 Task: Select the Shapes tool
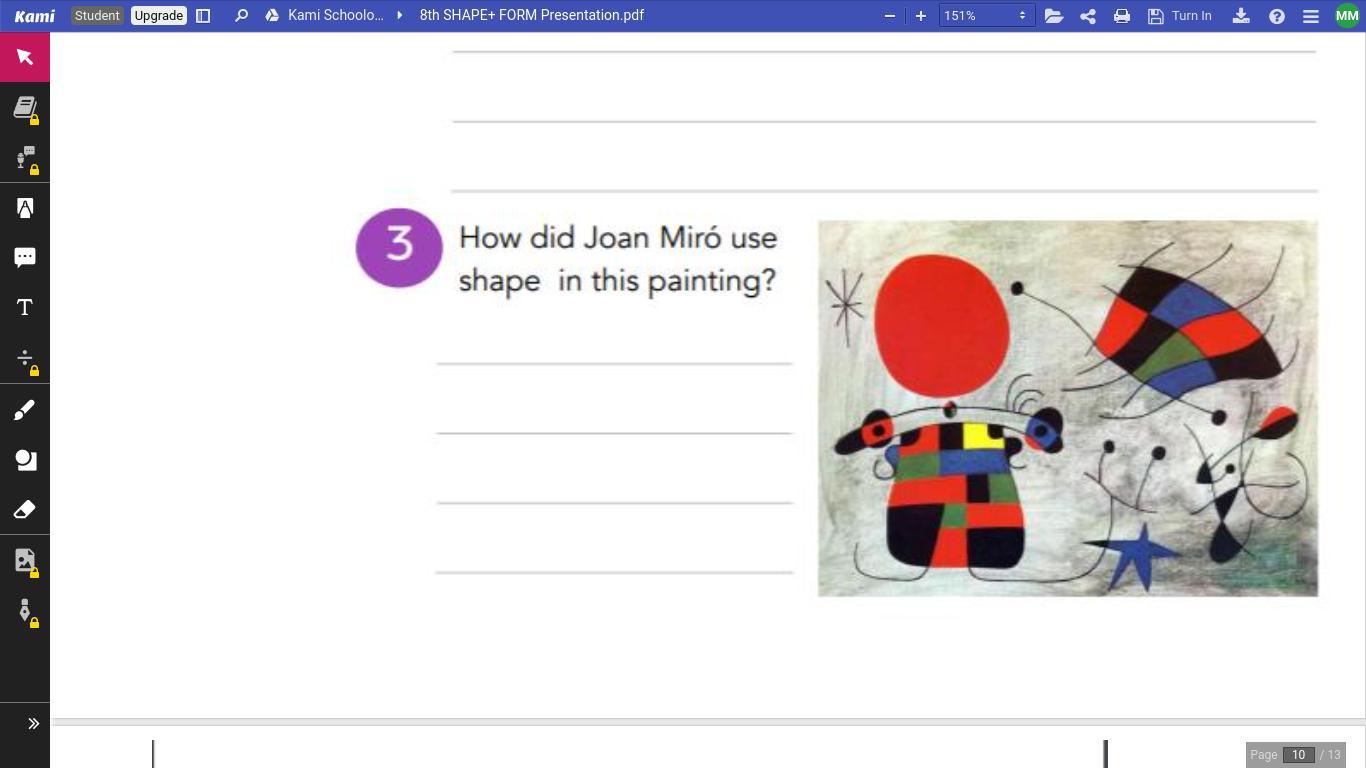point(25,459)
